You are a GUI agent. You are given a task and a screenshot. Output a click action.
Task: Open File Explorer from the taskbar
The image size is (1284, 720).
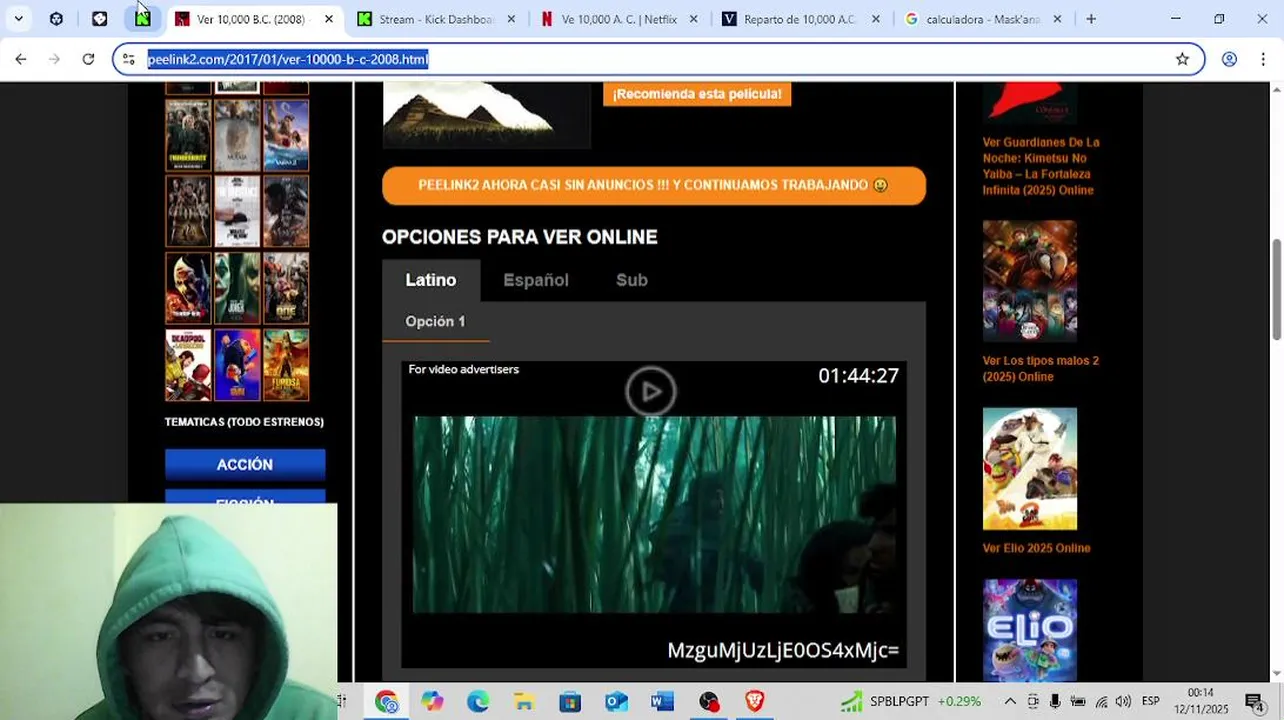524,701
